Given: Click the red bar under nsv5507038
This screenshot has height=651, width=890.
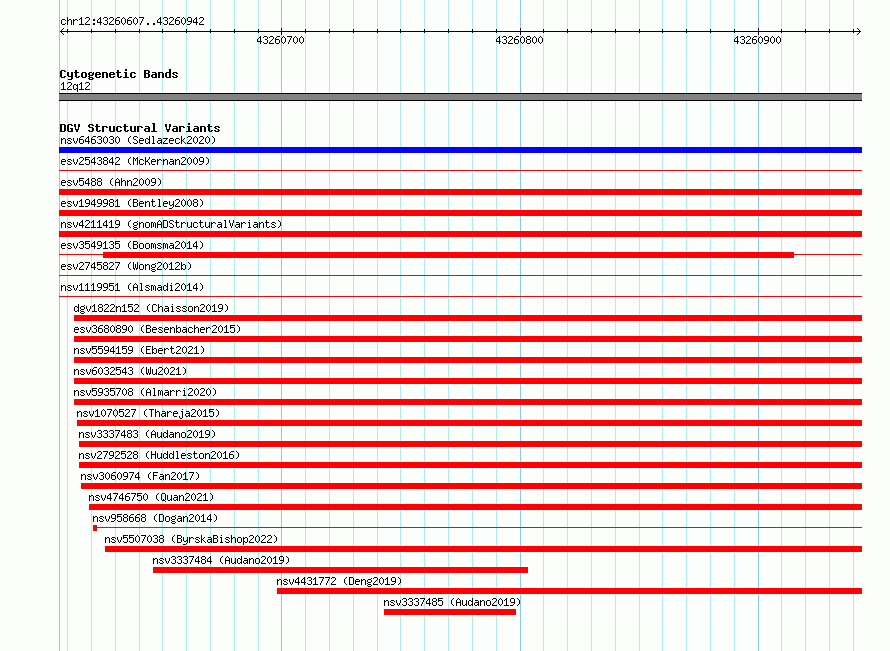Looking at the screenshot, I should tap(483, 549).
